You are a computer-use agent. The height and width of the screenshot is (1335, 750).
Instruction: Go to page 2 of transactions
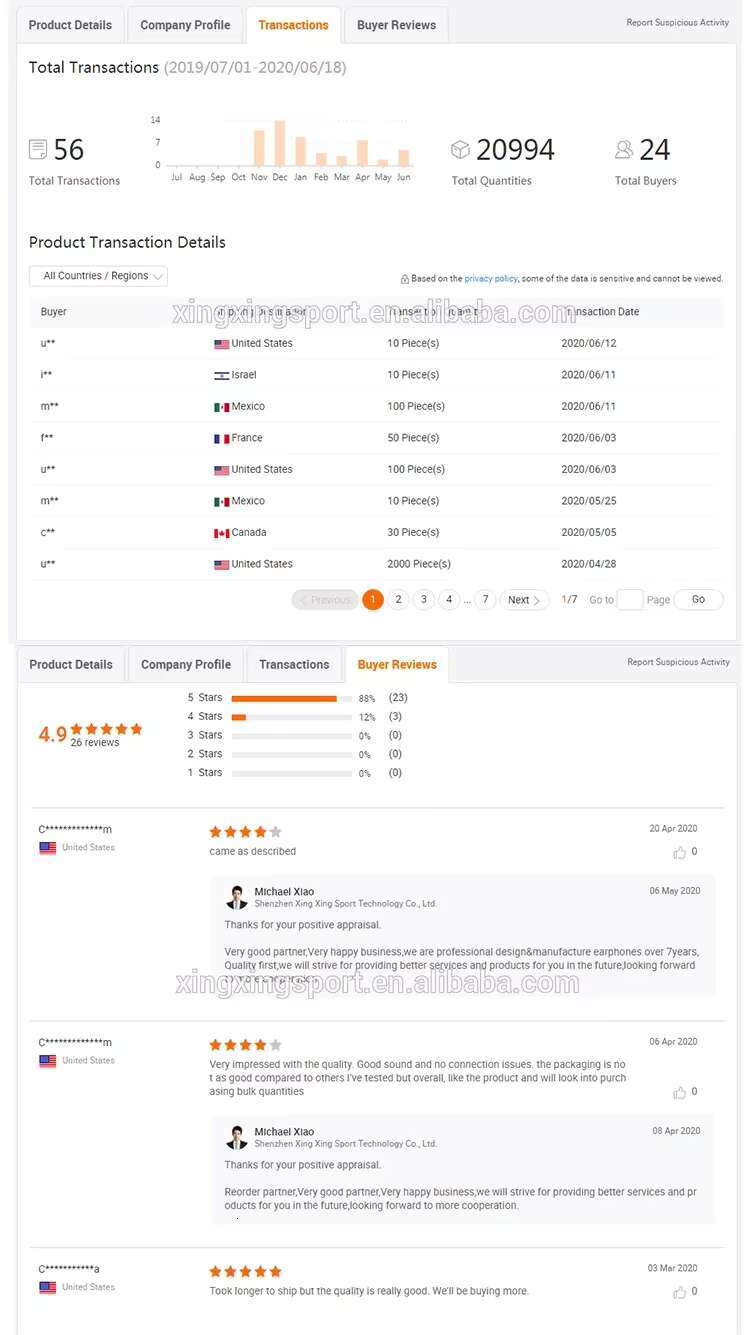398,600
